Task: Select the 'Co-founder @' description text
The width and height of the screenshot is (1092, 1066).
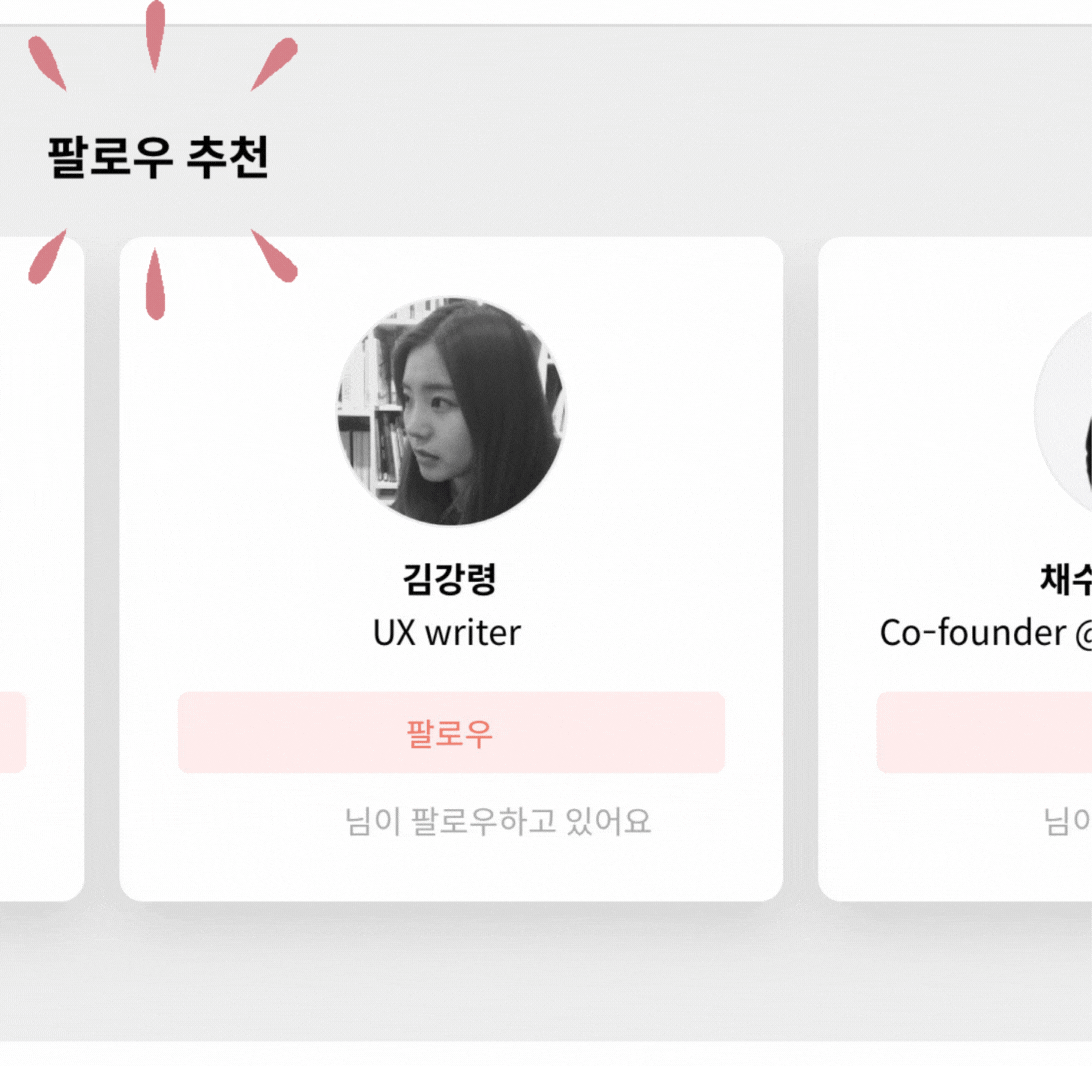Action: click(x=985, y=633)
